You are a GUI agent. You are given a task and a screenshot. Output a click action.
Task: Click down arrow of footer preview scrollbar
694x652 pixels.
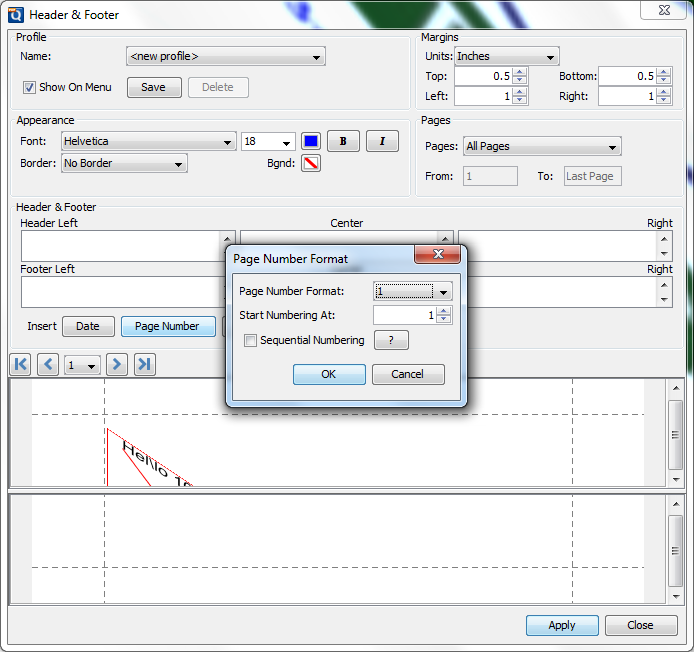[676, 597]
